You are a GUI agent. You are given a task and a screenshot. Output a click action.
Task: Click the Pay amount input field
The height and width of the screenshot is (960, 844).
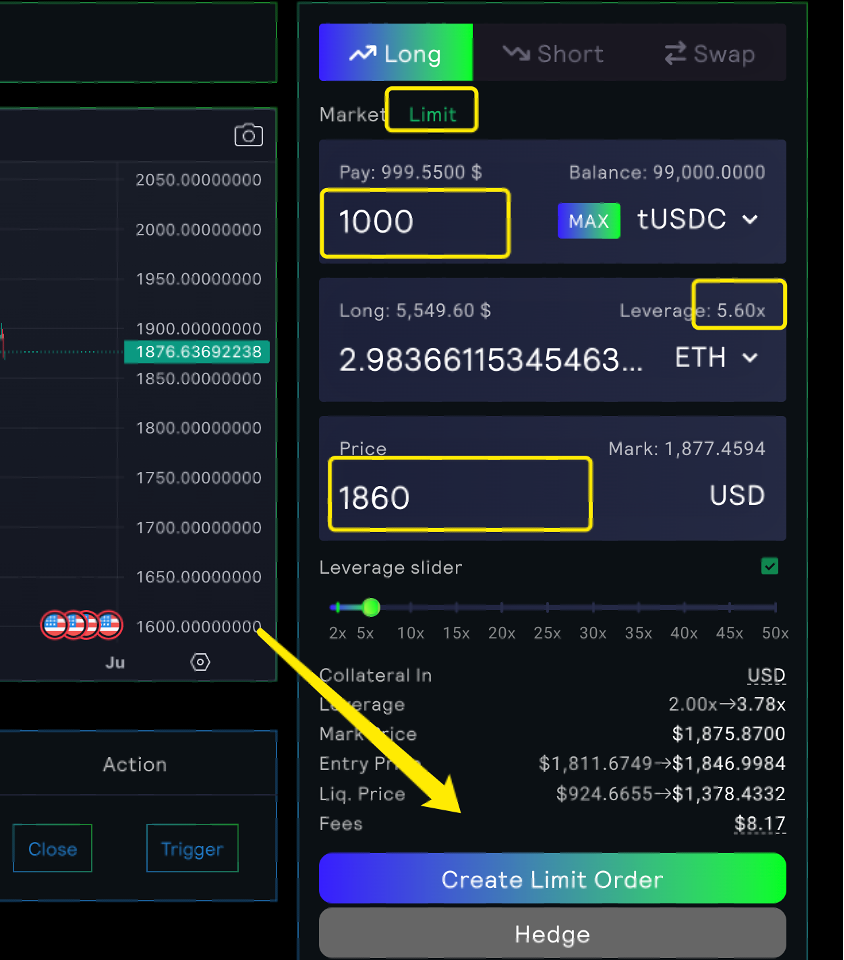(x=415, y=222)
